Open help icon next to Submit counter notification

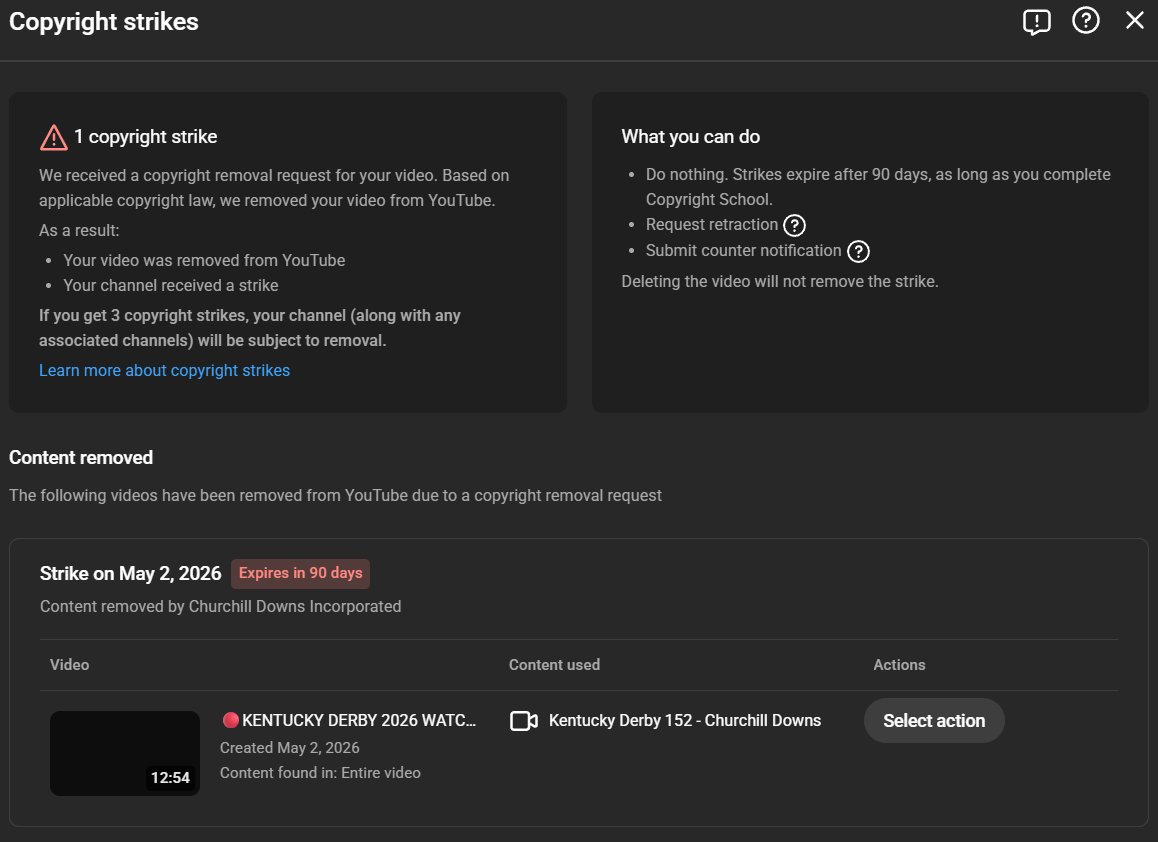[858, 251]
